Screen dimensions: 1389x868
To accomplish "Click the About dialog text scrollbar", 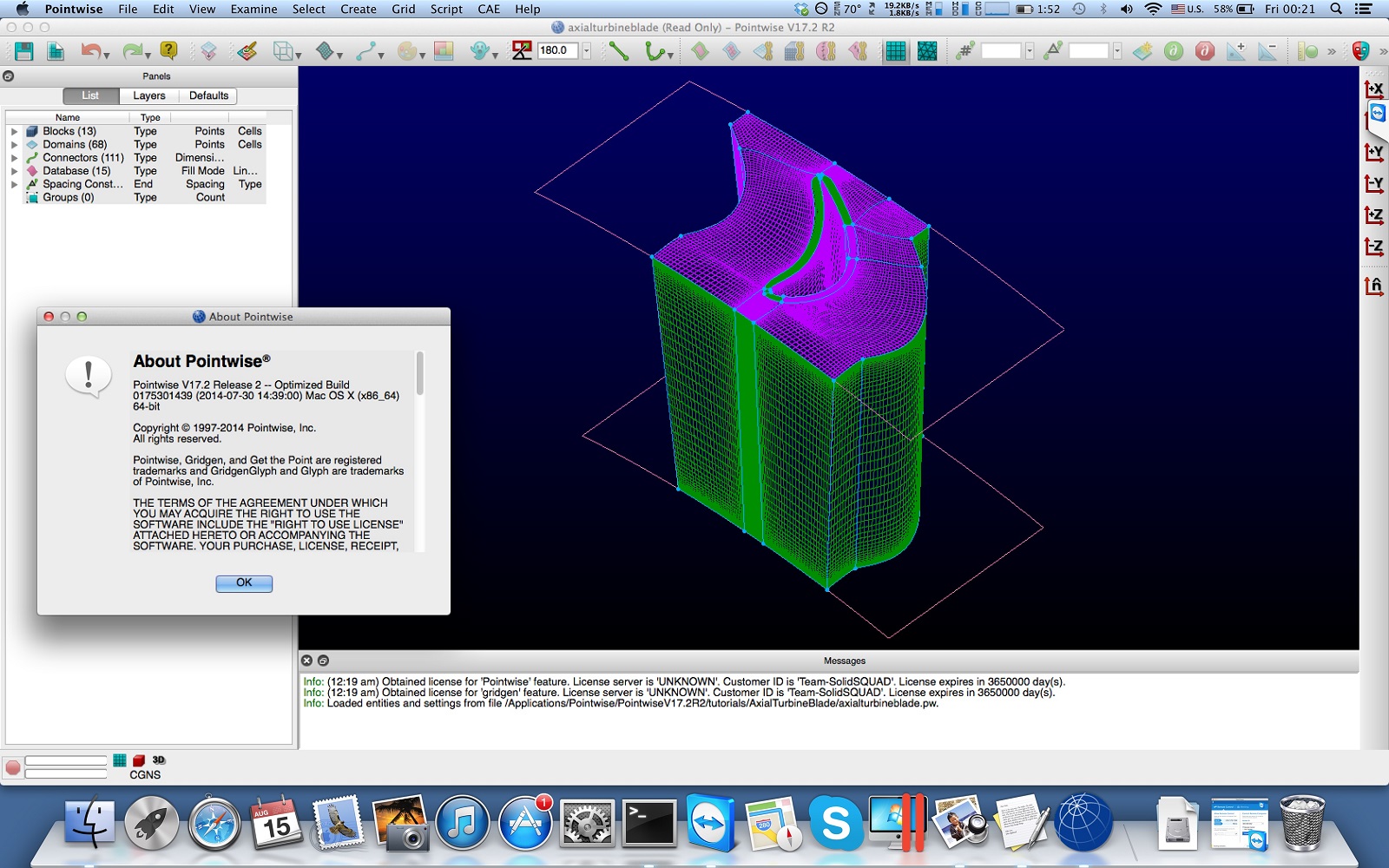I will [x=420, y=373].
